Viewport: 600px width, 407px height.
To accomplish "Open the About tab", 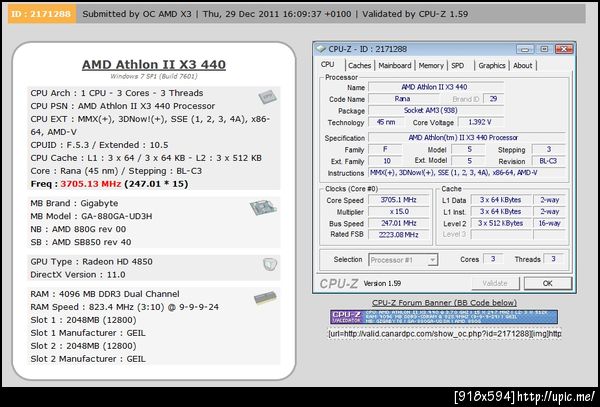I will coord(523,65).
